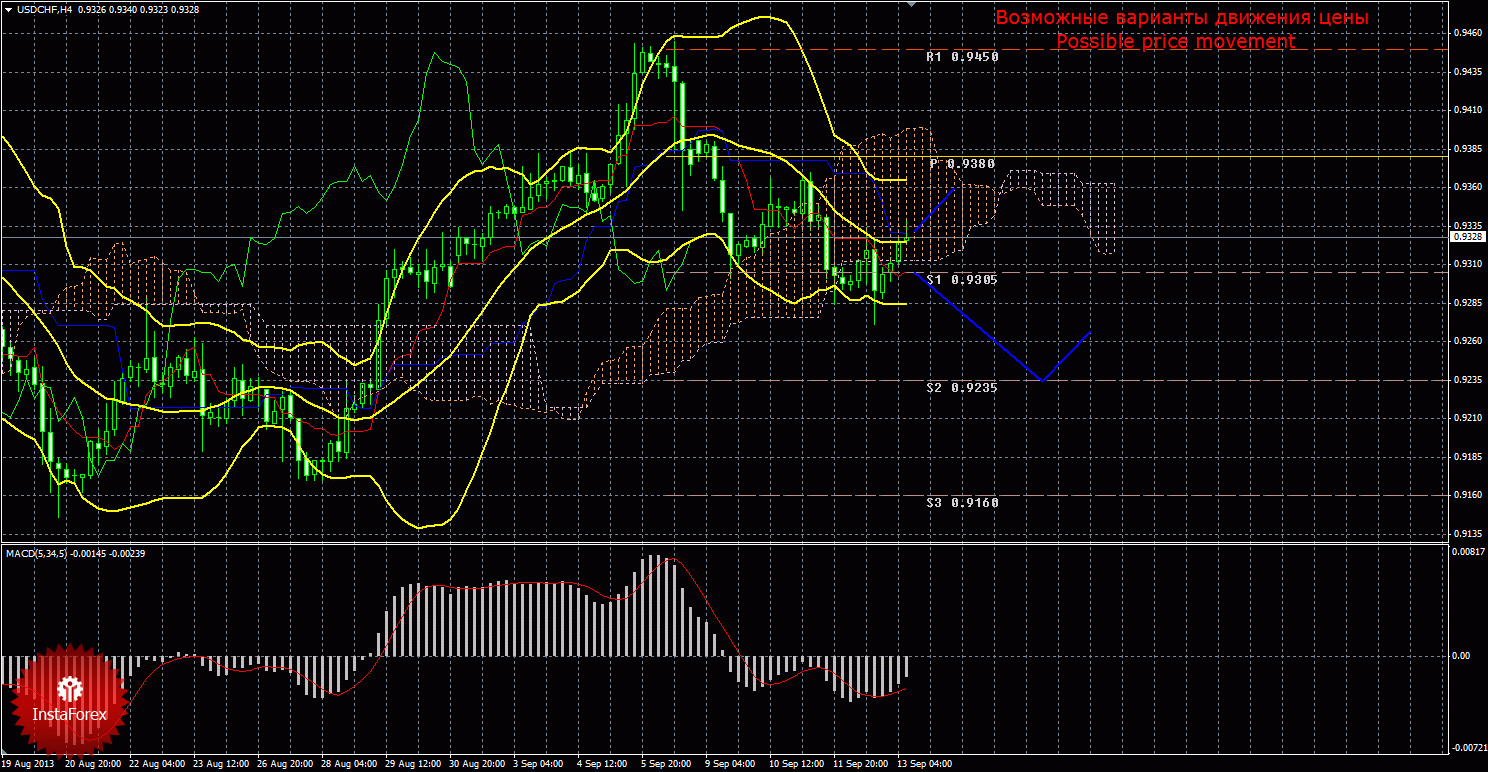Click 0.9210 on the price scale
This screenshot has width=1488, height=772.
1466,418
